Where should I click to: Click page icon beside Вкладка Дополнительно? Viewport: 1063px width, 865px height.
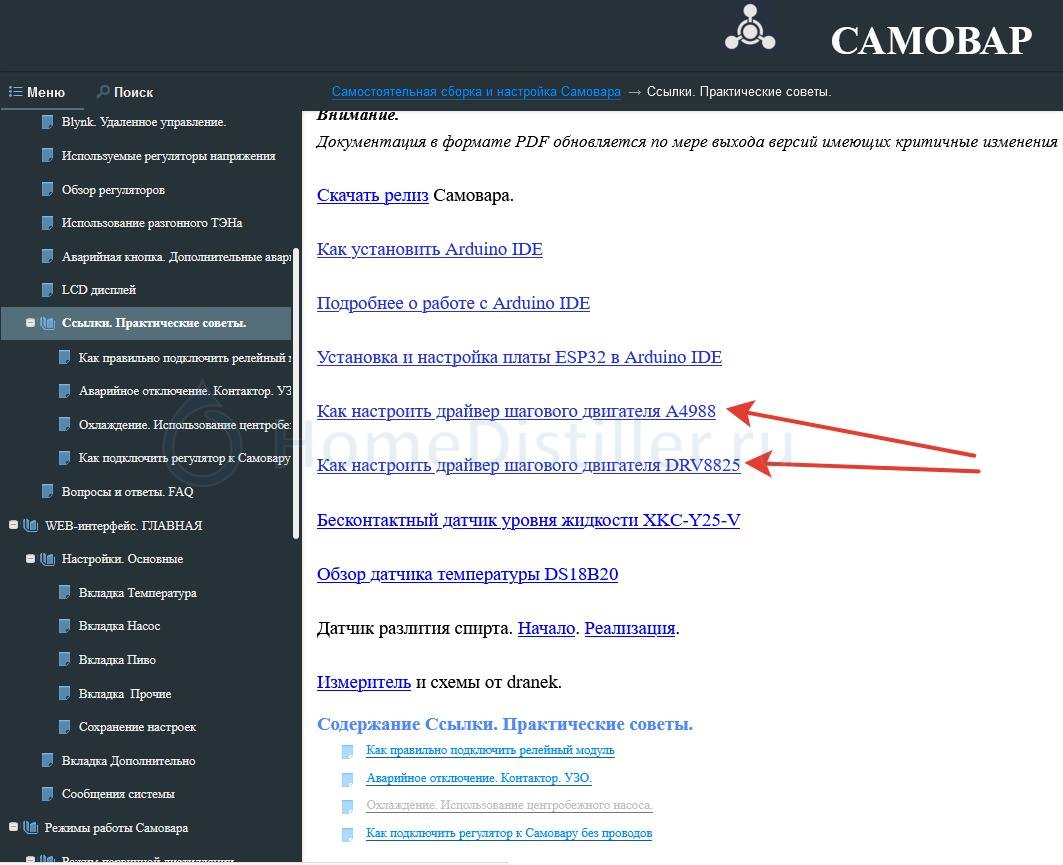click(x=47, y=760)
